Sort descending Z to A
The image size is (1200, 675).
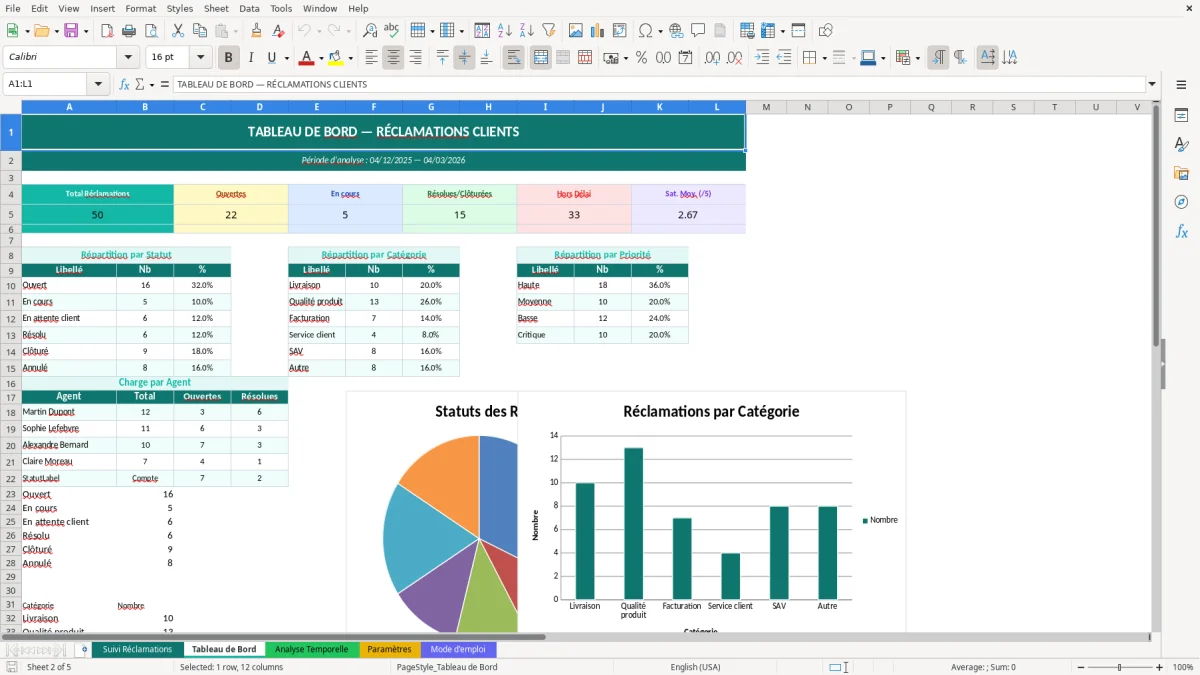point(527,31)
